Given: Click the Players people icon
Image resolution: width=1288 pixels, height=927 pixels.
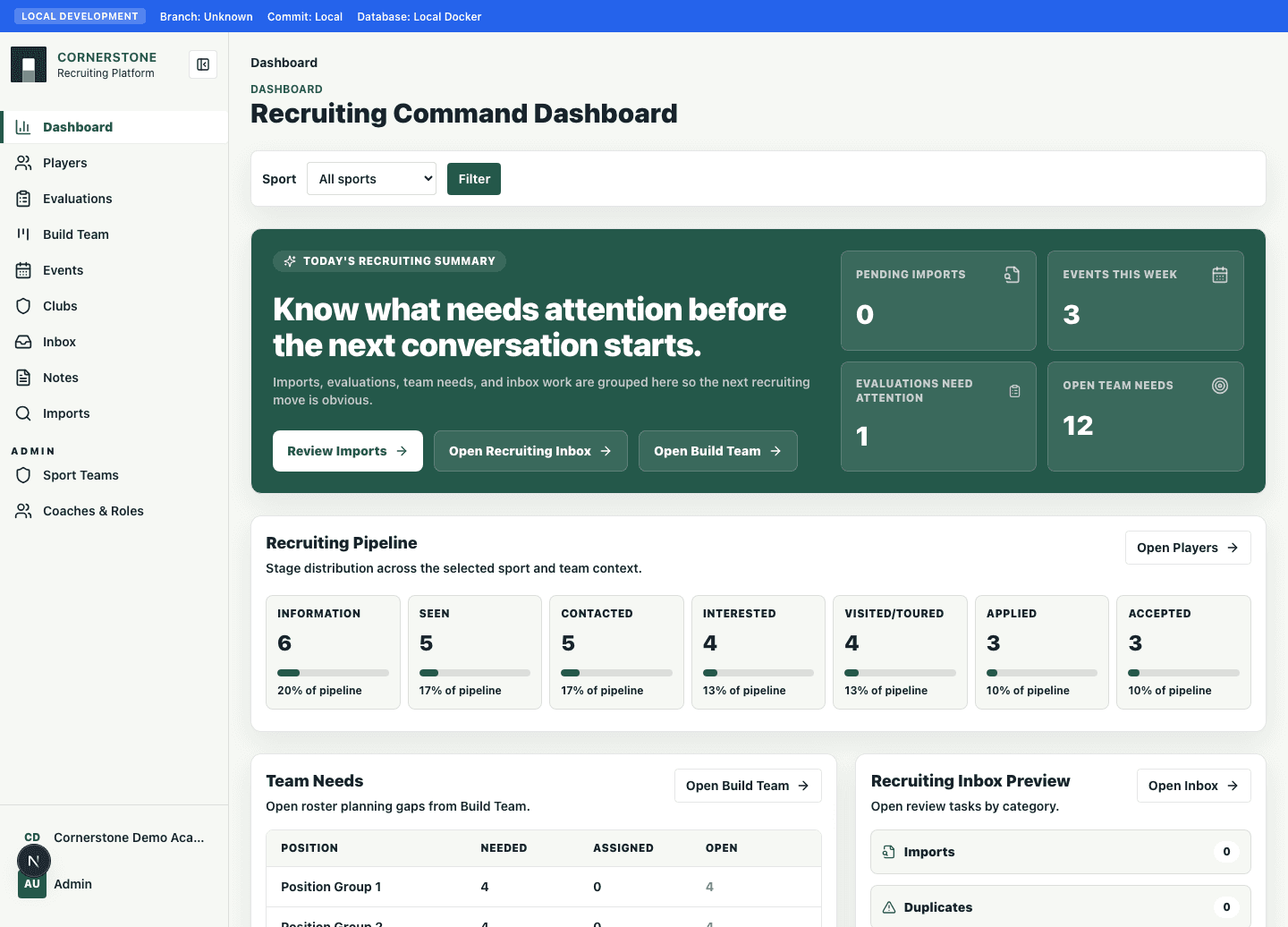Looking at the screenshot, I should point(23,163).
